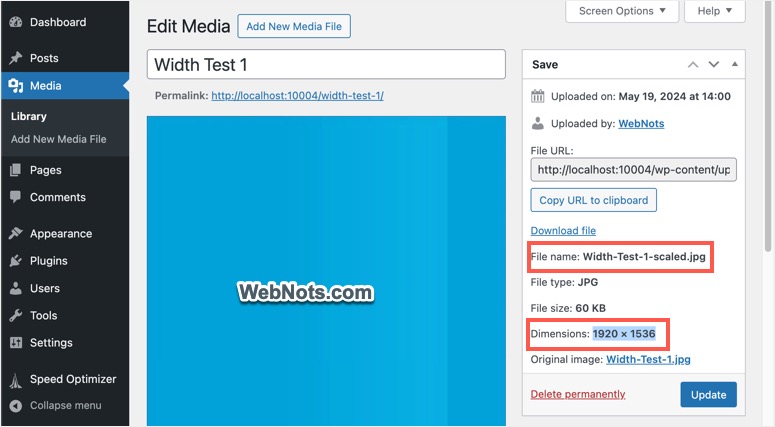Click the Appearance paintbrush icon
The image size is (775, 427).
tap(16, 233)
